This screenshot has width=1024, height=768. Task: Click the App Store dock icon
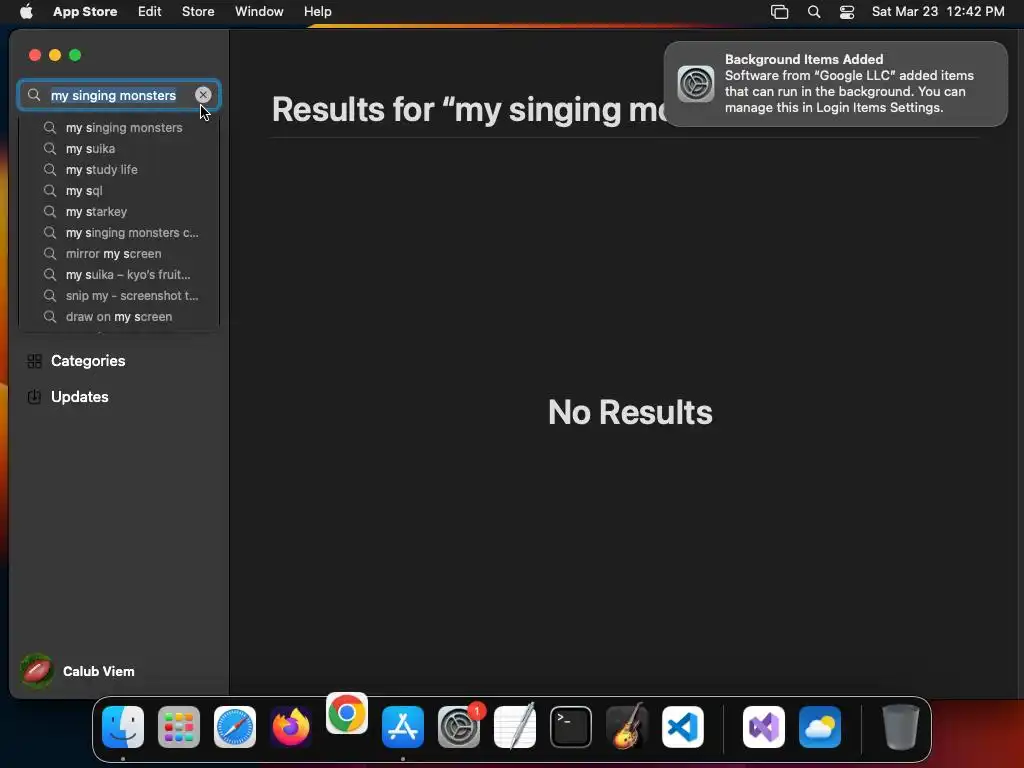tap(403, 727)
